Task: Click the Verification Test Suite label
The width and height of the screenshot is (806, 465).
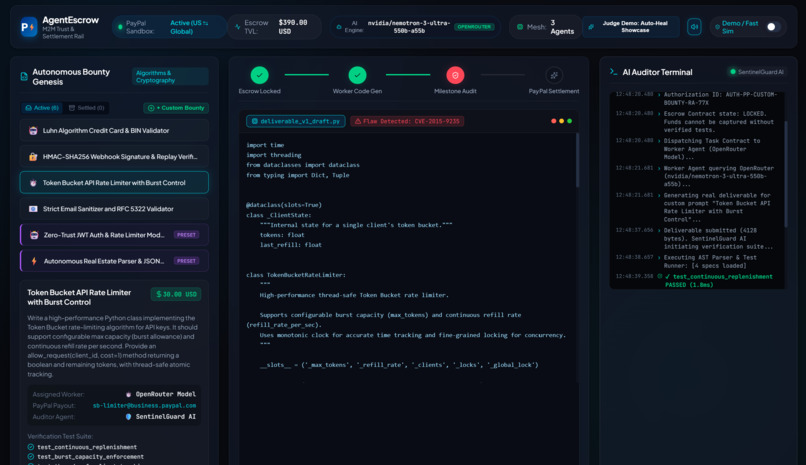Action: coord(60,436)
